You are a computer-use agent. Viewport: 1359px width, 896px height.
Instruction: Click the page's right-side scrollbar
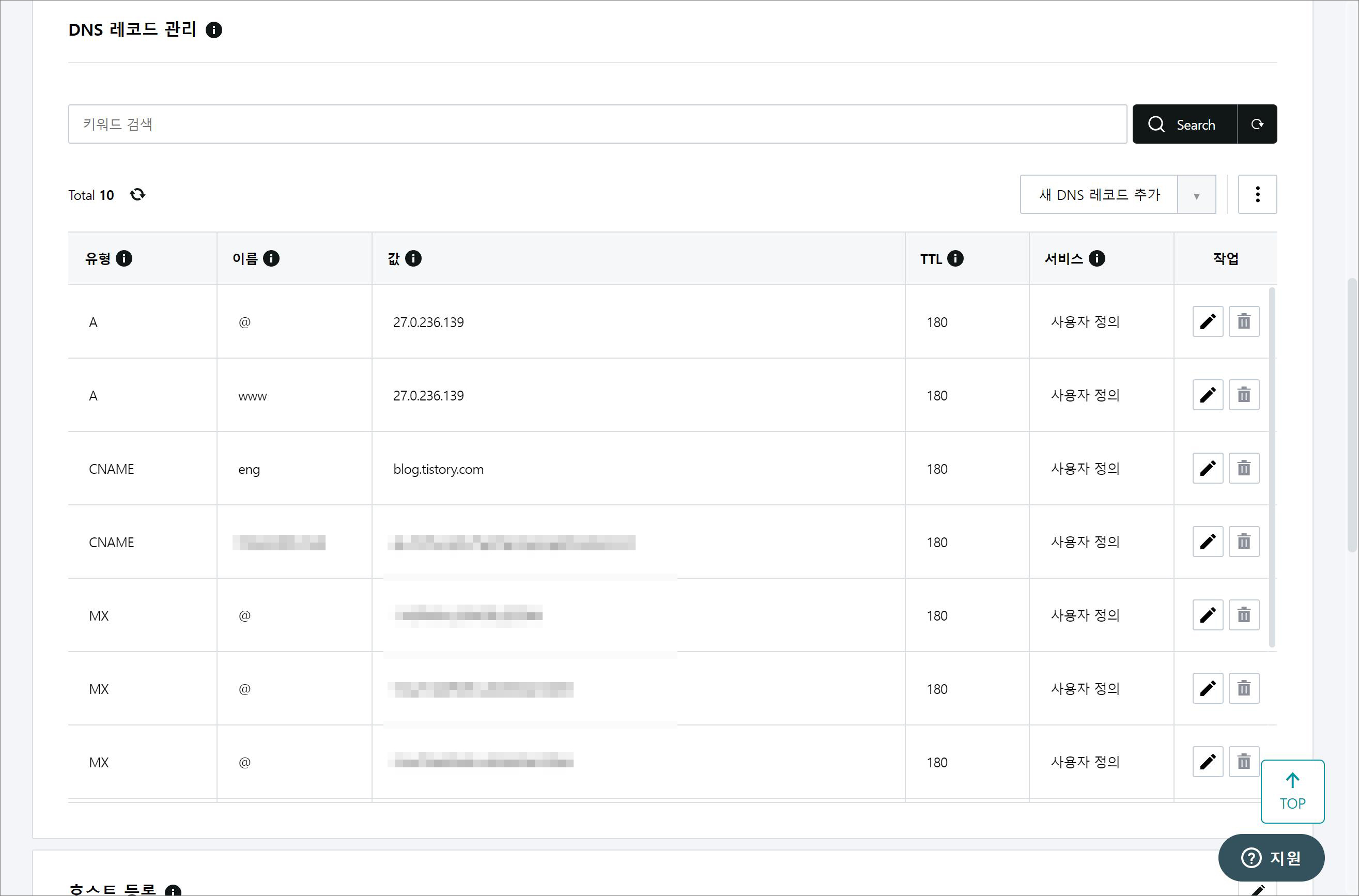(1352, 414)
